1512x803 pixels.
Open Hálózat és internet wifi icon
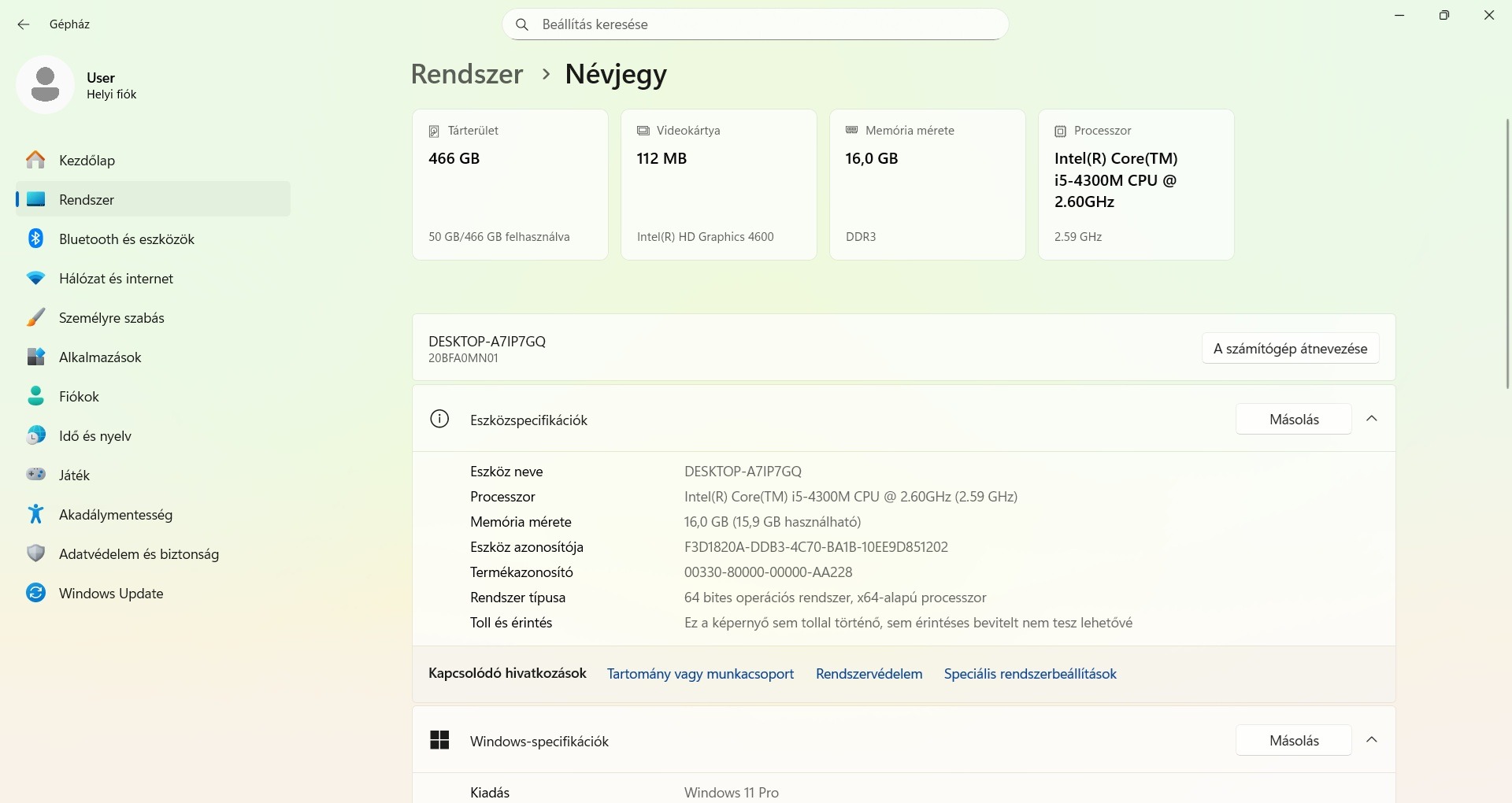click(x=35, y=278)
